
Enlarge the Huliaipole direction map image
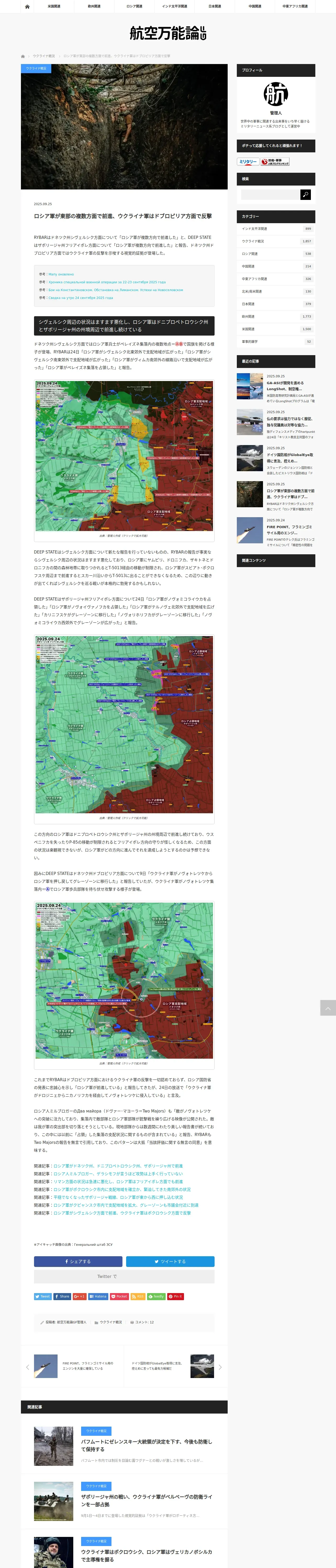pyautogui.click(x=124, y=724)
